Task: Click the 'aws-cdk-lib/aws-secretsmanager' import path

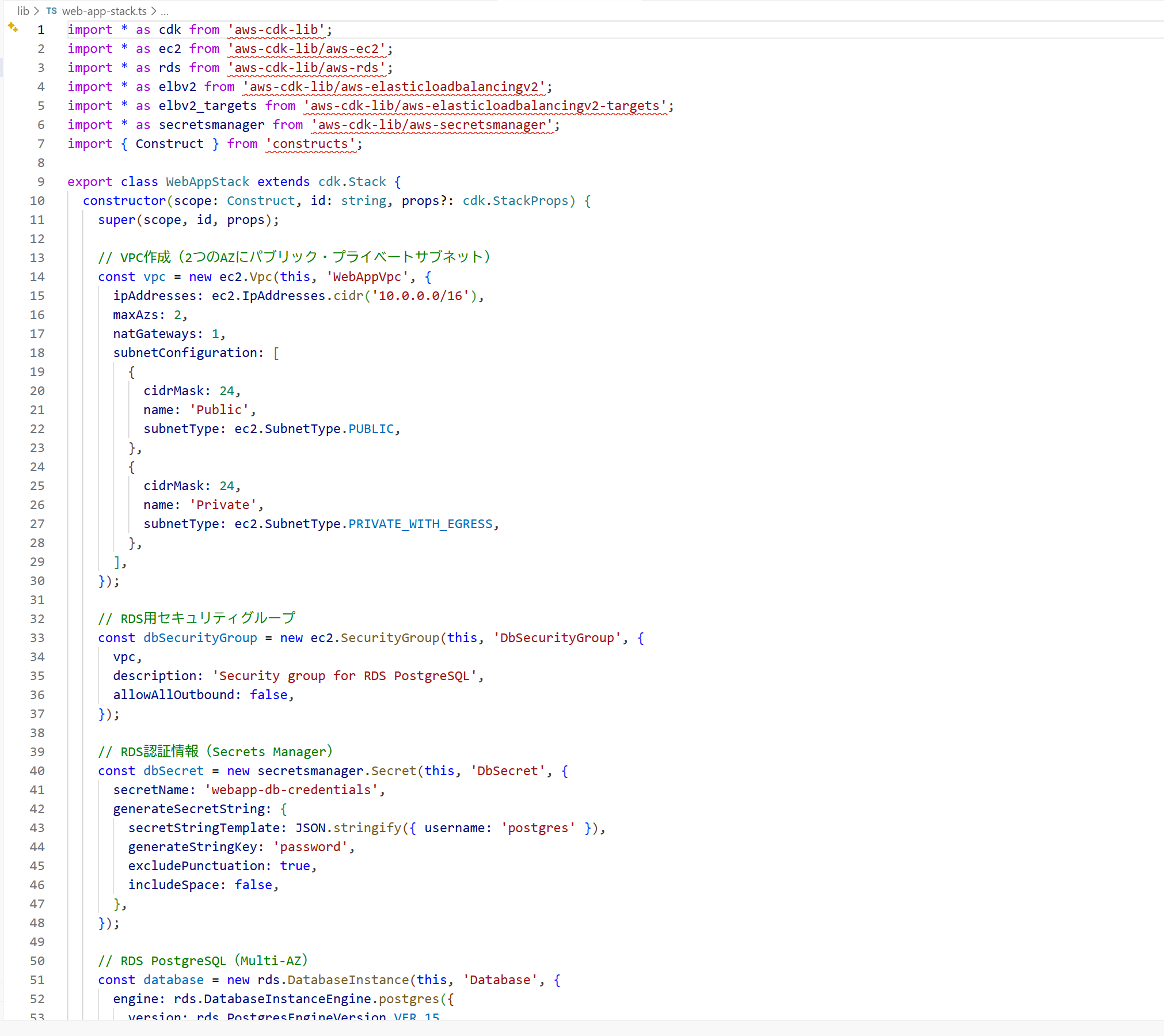Action: 432,124
